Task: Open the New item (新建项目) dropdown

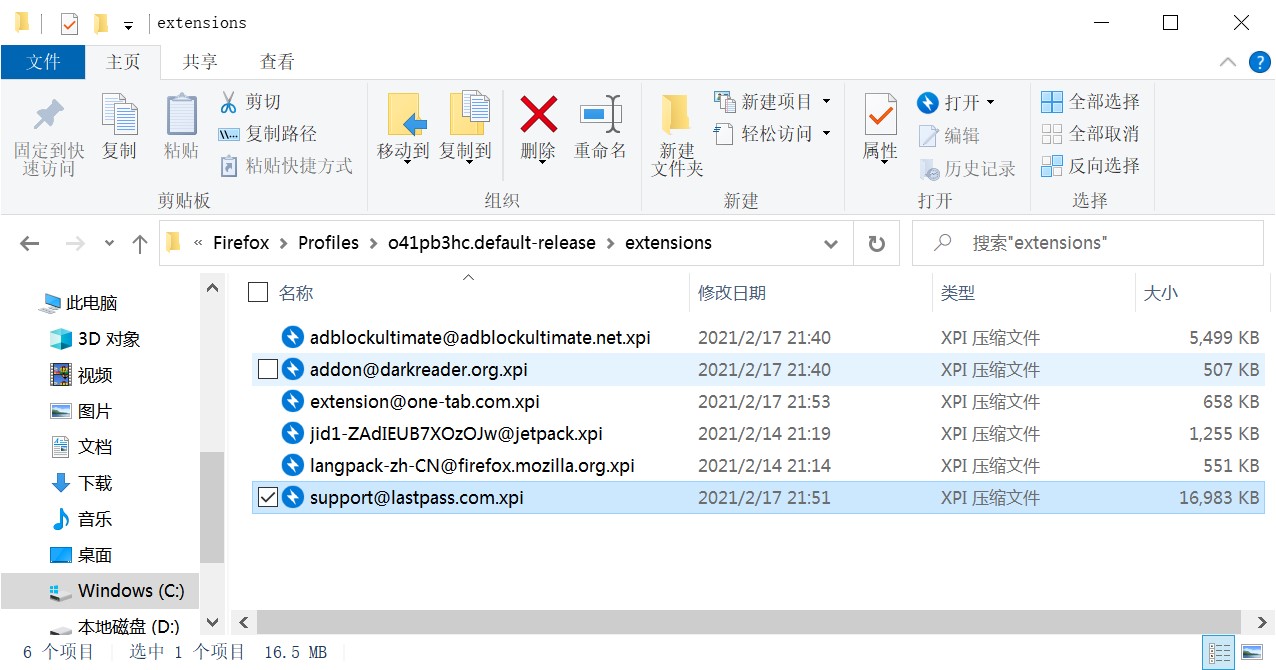Action: click(x=827, y=102)
